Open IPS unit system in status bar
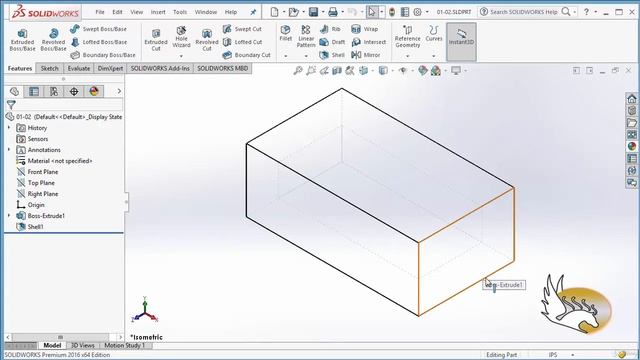 (x=553, y=355)
